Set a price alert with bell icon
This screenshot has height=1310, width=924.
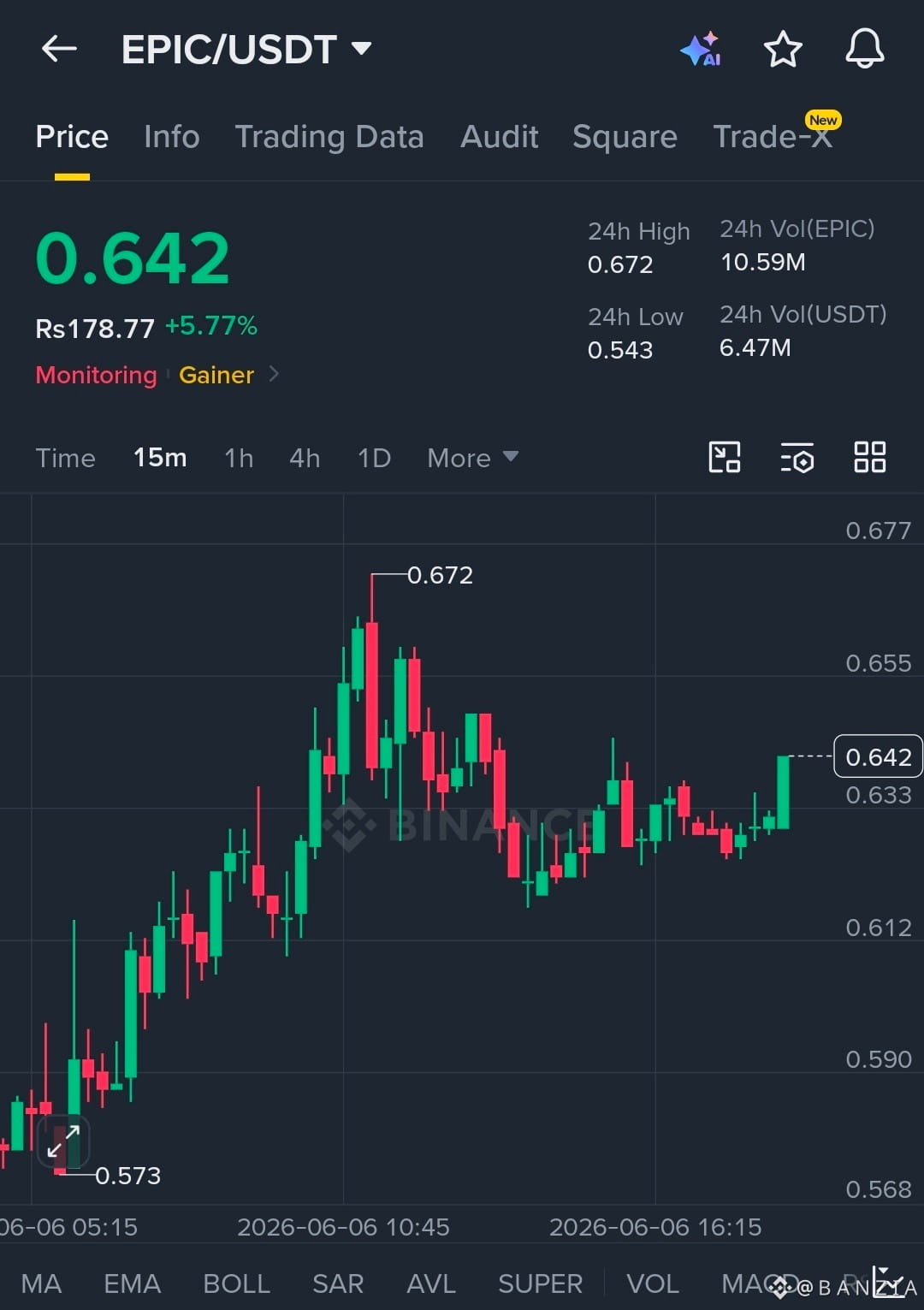(865, 49)
